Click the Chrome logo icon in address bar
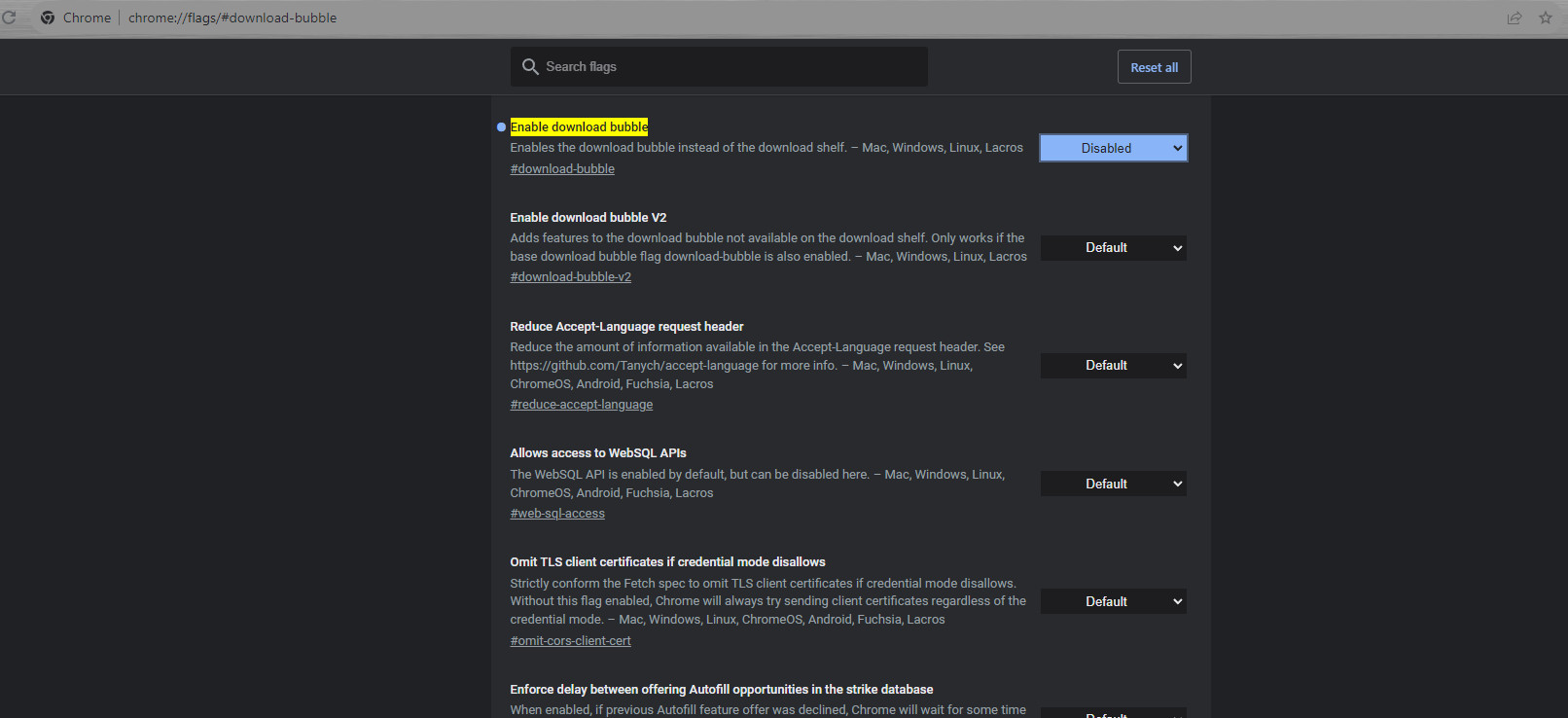Viewport: 1568px width, 718px height. pos(48,18)
